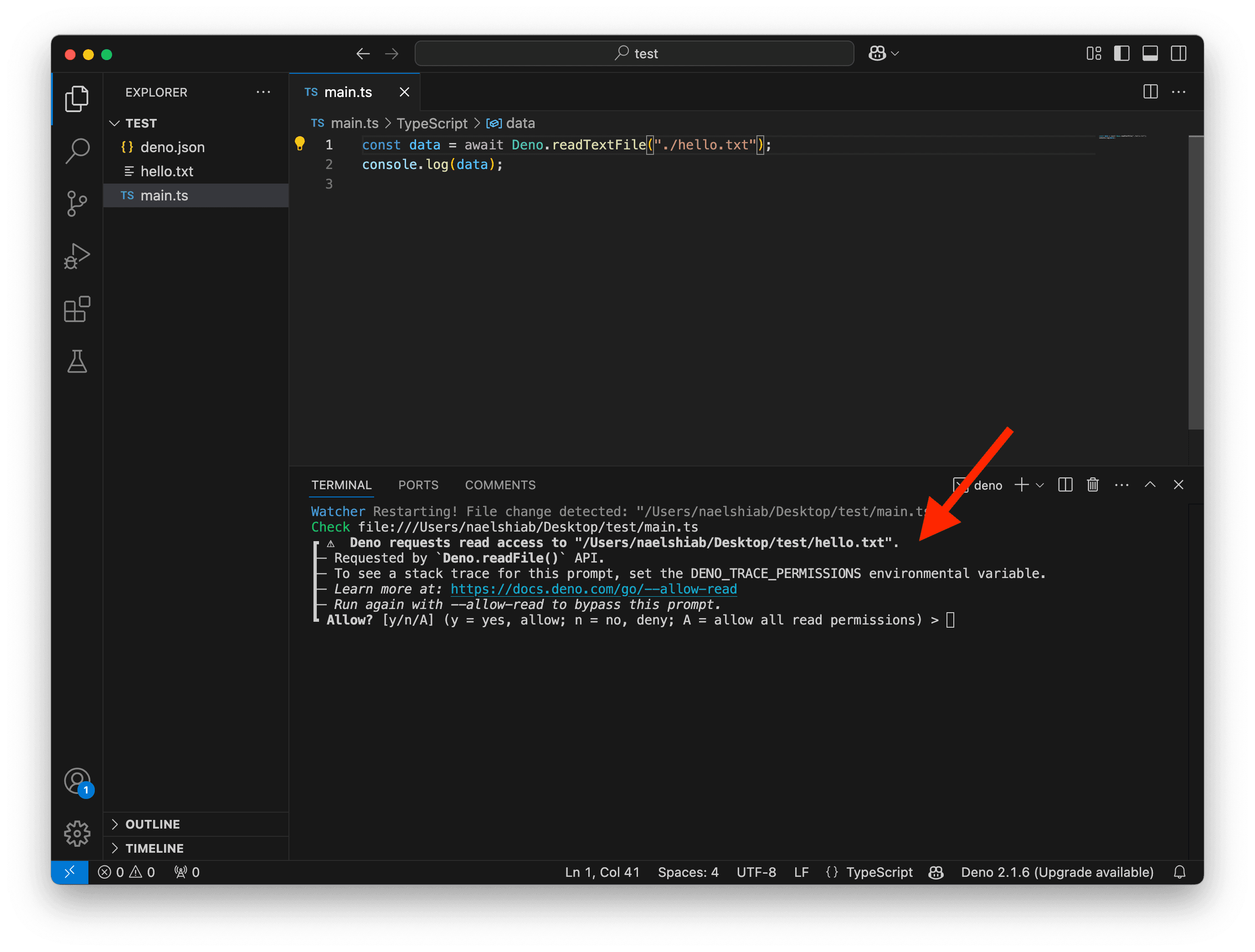Click the test search command center
This screenshot has height=952, width=1255.
634,53
